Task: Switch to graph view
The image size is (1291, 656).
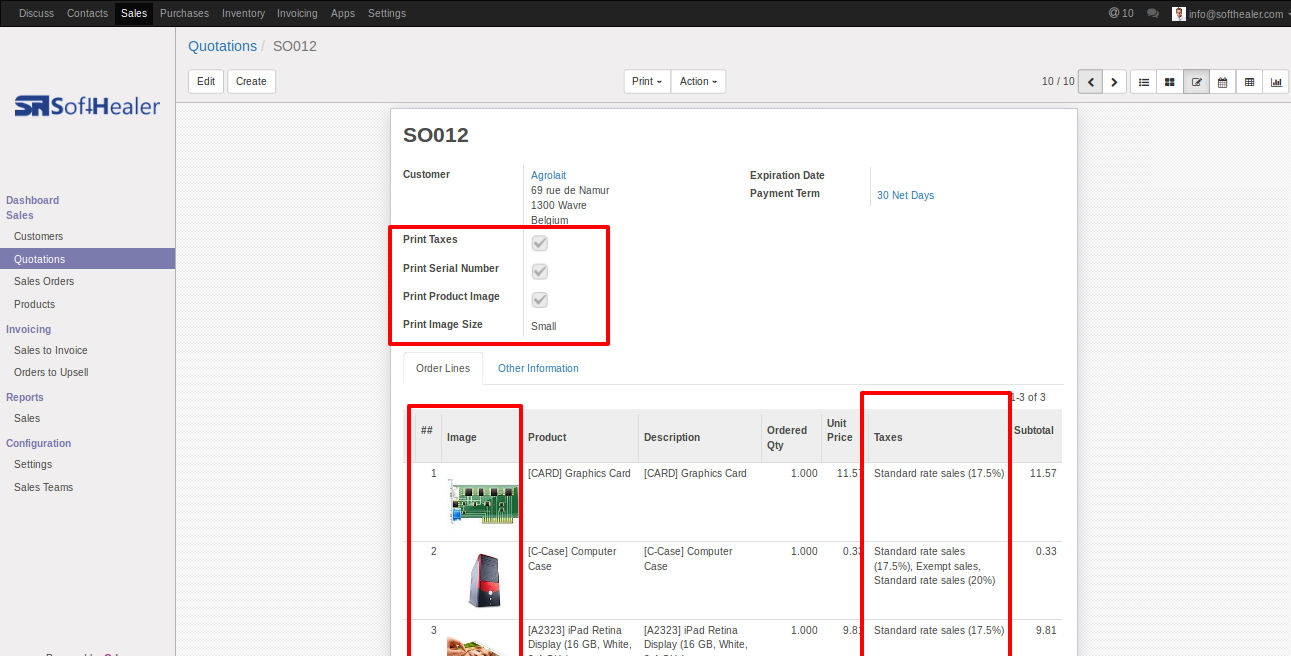Action: click(1276, 82)
